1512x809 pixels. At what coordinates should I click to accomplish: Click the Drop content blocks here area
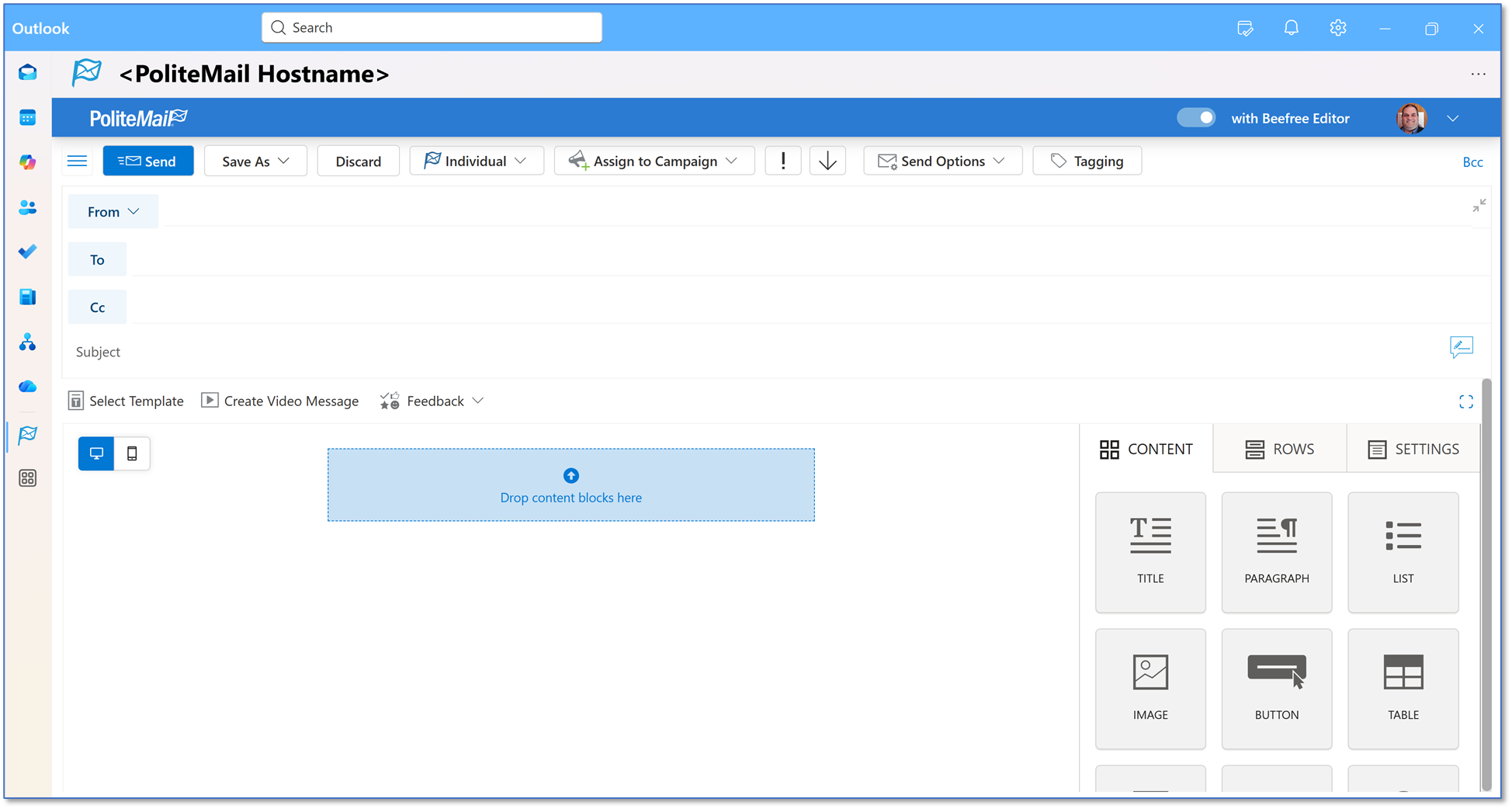(571, 484)
